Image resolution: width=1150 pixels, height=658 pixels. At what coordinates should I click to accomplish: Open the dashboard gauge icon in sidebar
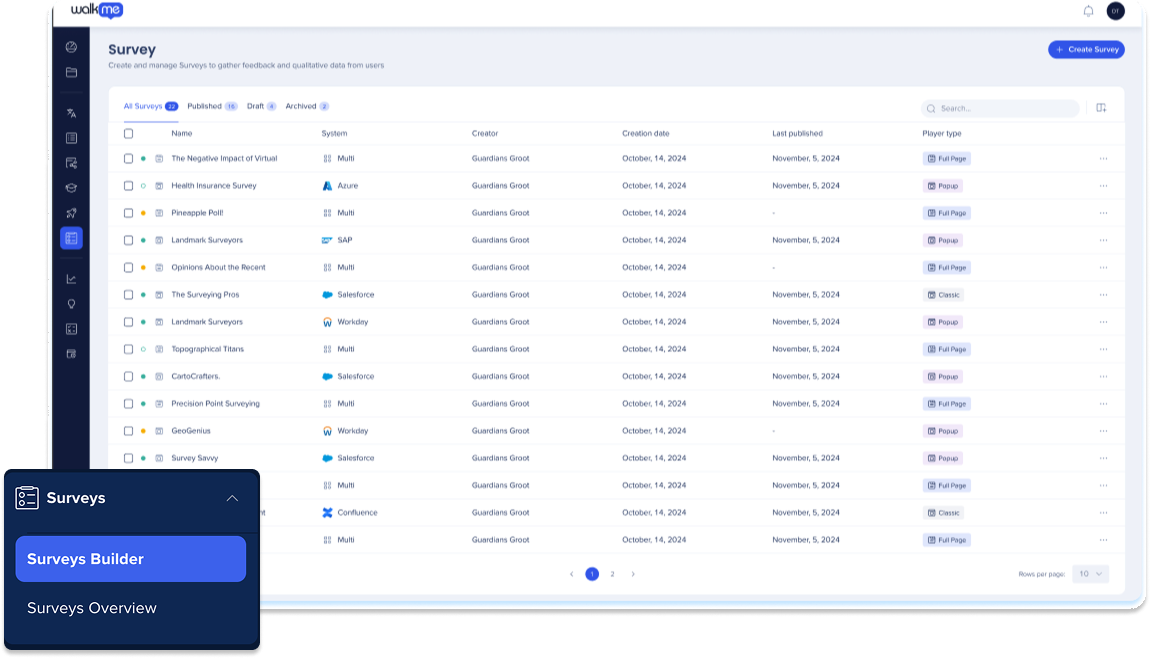pyautogui.click(x=71, y=47)
